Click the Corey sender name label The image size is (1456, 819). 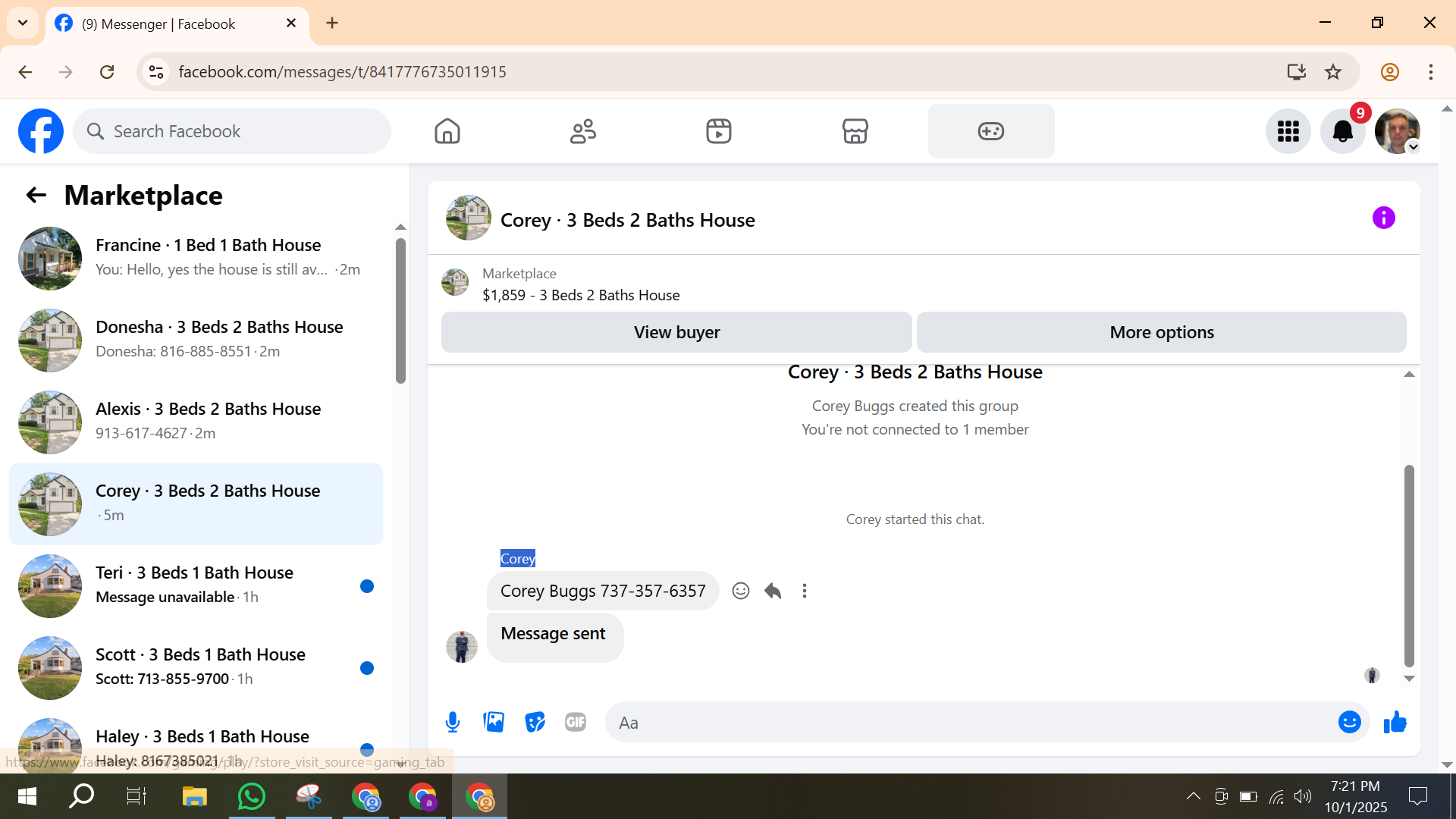pyautogui.click(x=518, y=559)
